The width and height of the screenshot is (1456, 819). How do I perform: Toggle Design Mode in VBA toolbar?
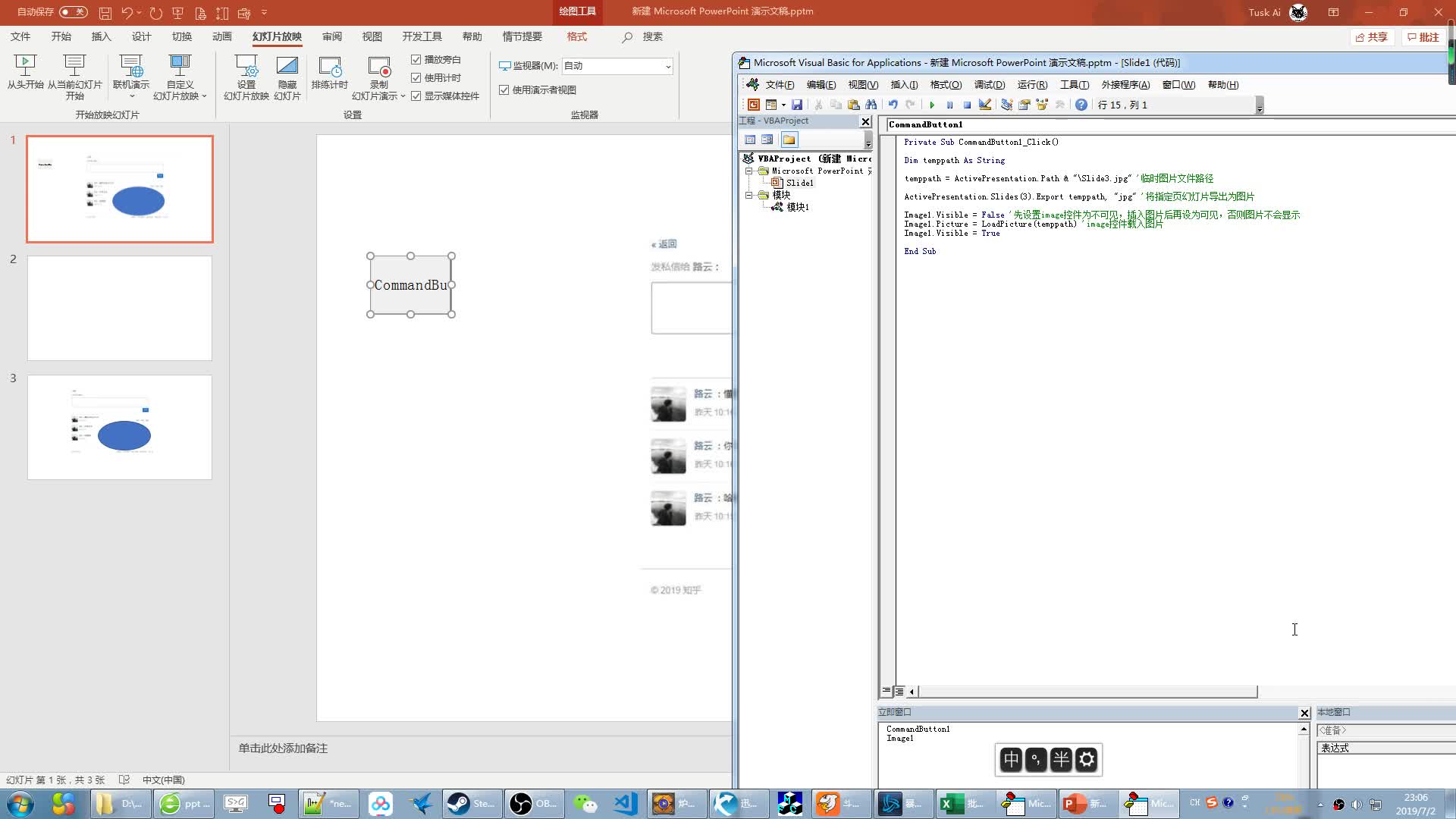pyautogui.click(x=985, y=105)
